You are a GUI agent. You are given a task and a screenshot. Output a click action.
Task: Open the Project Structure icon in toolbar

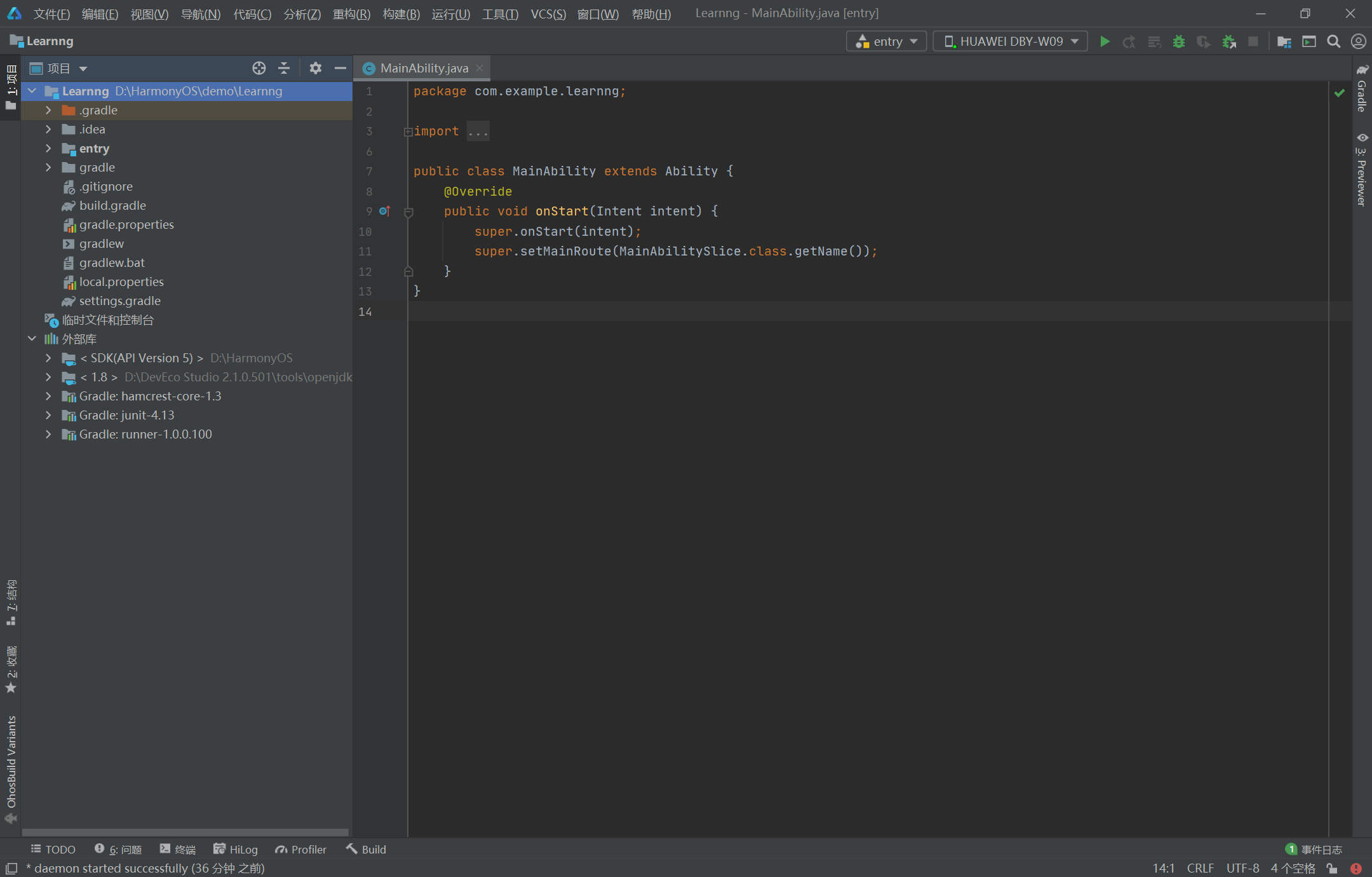coord(1284,41)
